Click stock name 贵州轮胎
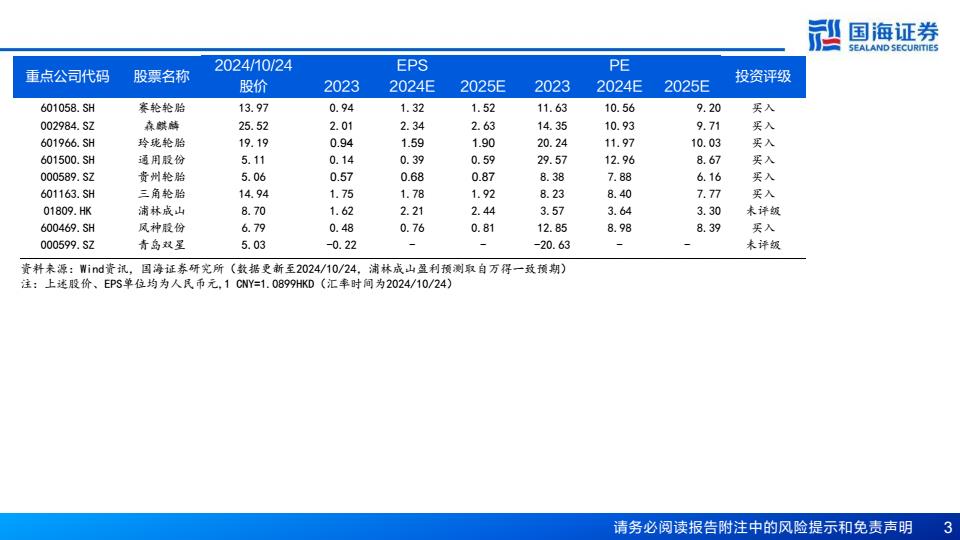This screenshot has height=540, width=960. (162, 178)
